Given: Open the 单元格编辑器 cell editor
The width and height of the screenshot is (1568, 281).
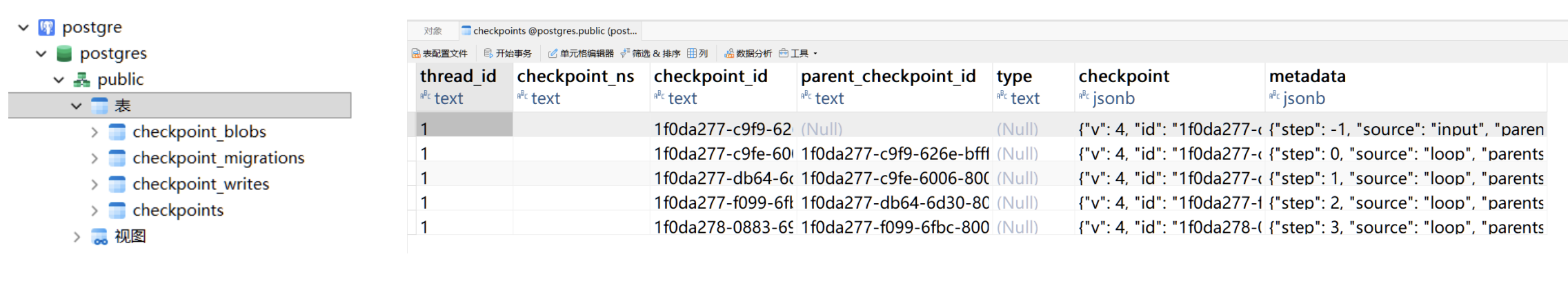Looking at the screenshot, I should [x=581, y=53].
